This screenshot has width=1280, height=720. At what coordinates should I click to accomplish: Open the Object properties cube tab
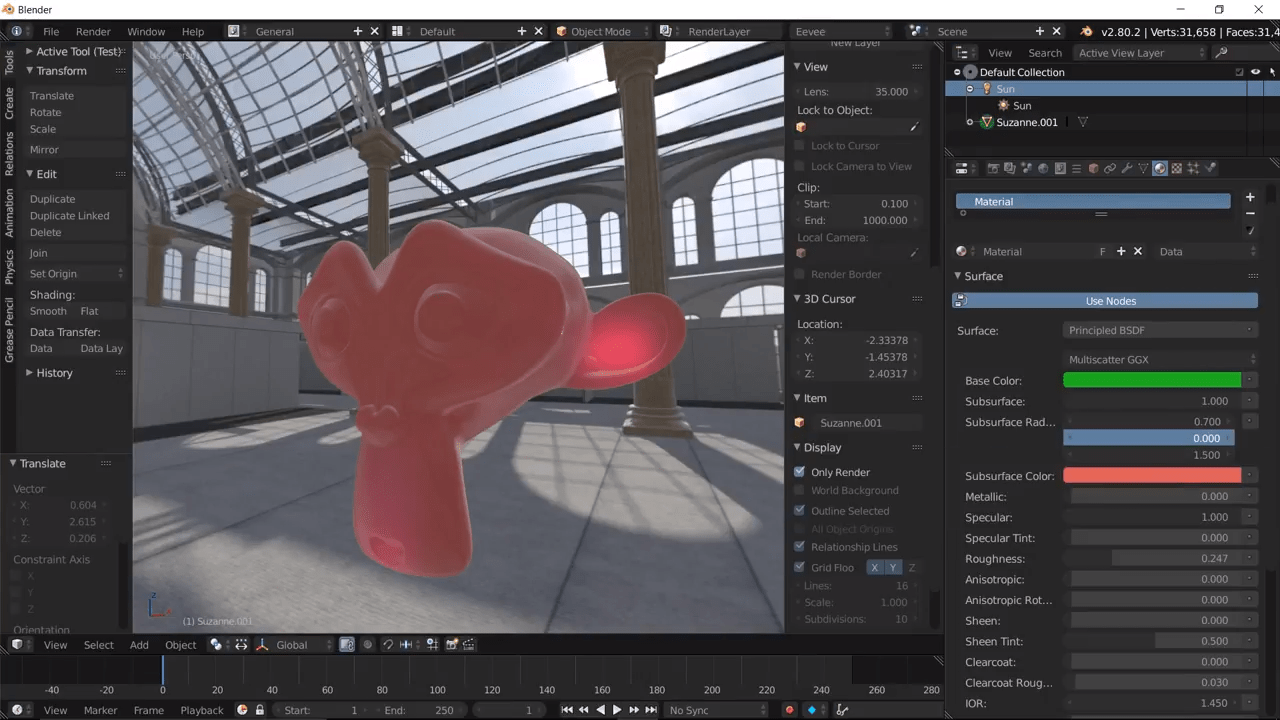pos(1093,168)
